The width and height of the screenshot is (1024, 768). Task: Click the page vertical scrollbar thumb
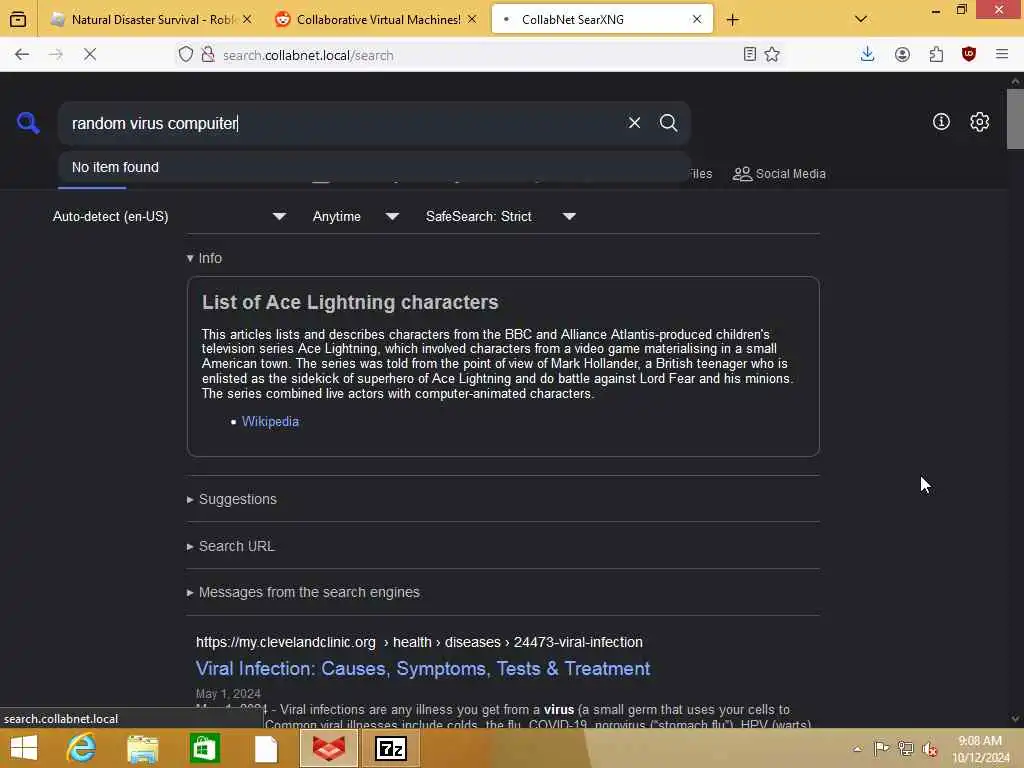pos(1015,119)
